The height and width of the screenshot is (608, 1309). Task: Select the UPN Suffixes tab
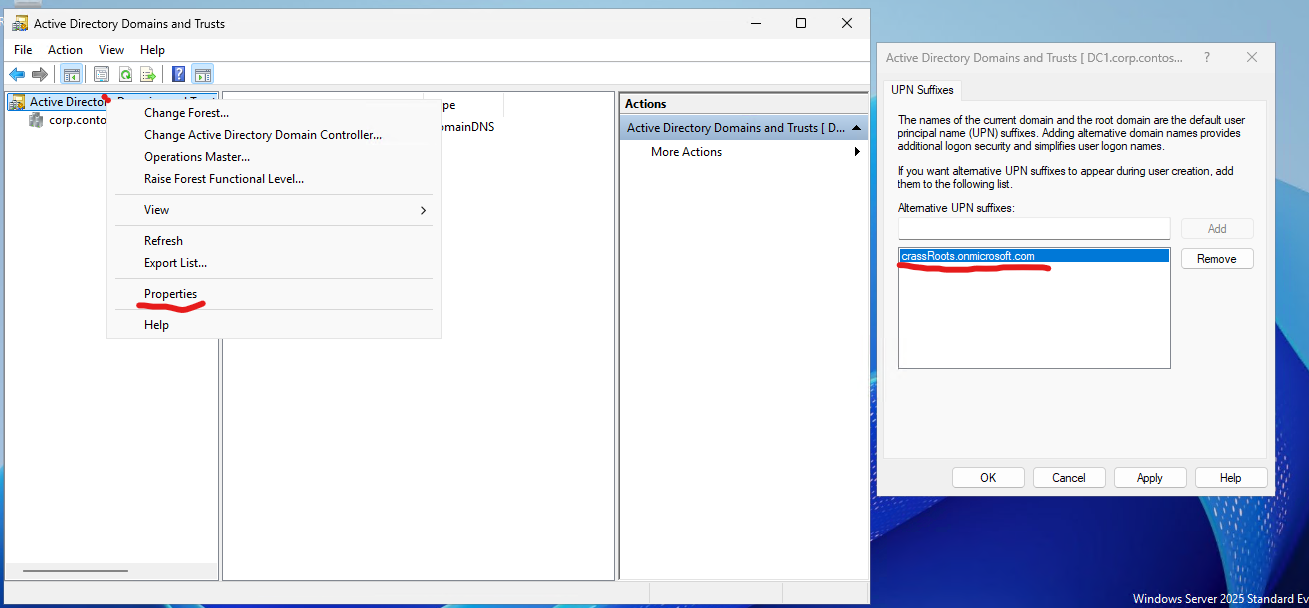pyautogui.click(x=922, y=90)
